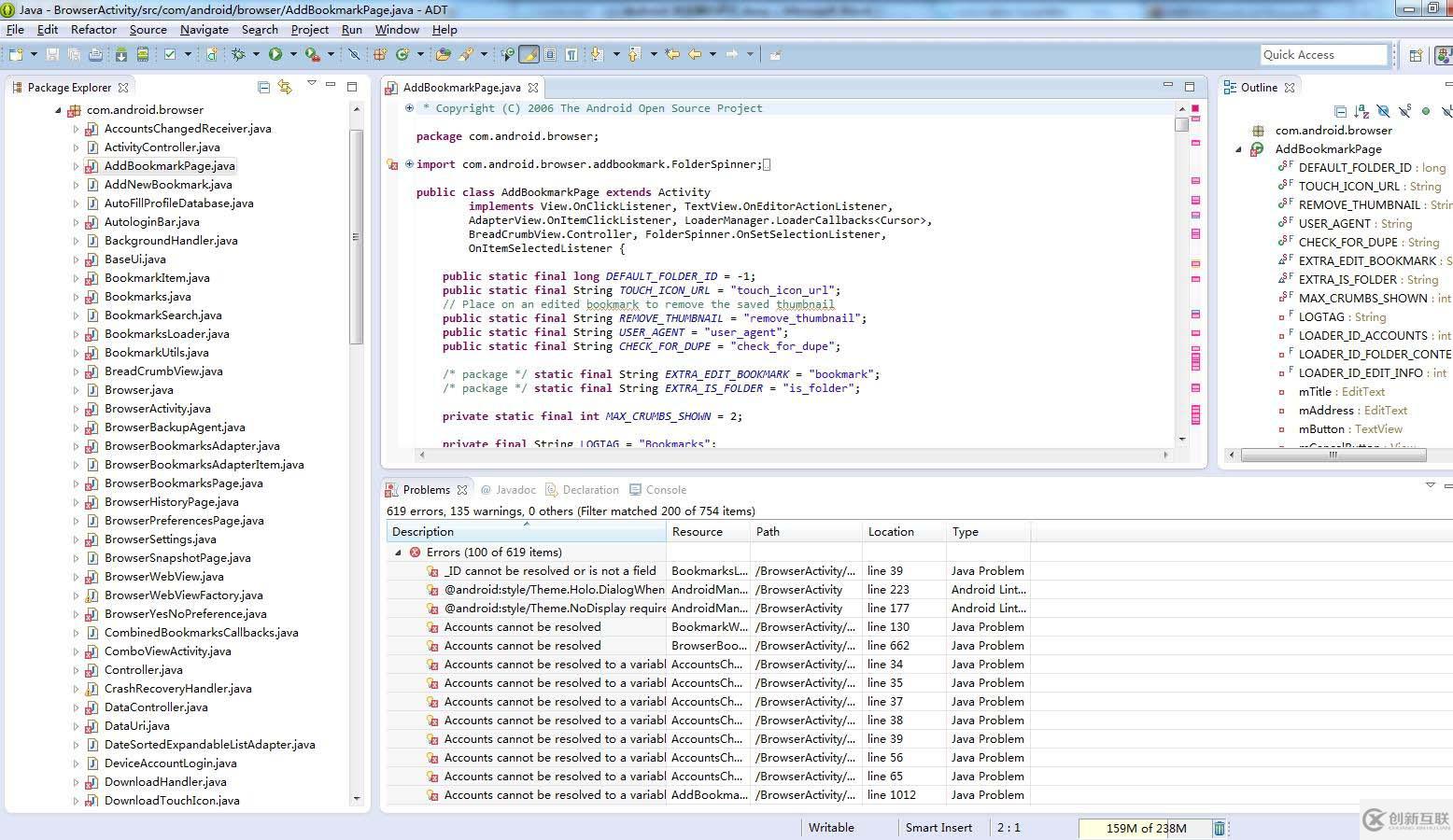Click the Debug bug icon

tap(238, 54)
